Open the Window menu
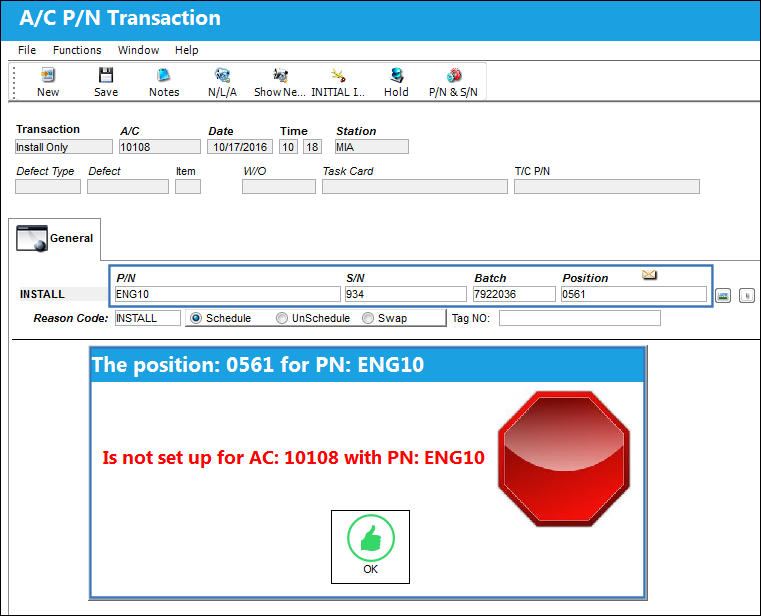 [x=138, y=50]
